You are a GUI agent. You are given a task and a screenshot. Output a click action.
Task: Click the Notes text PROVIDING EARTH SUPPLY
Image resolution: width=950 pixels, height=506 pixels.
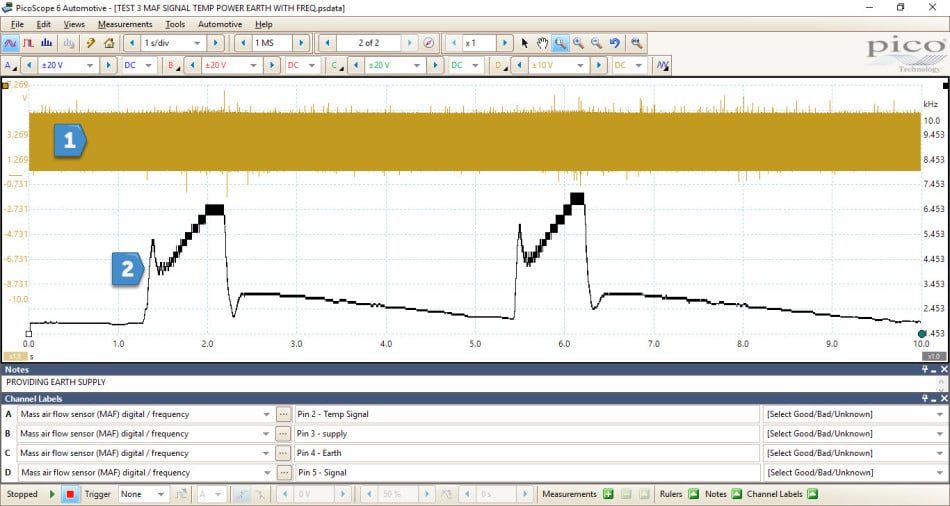click(56, 382)
